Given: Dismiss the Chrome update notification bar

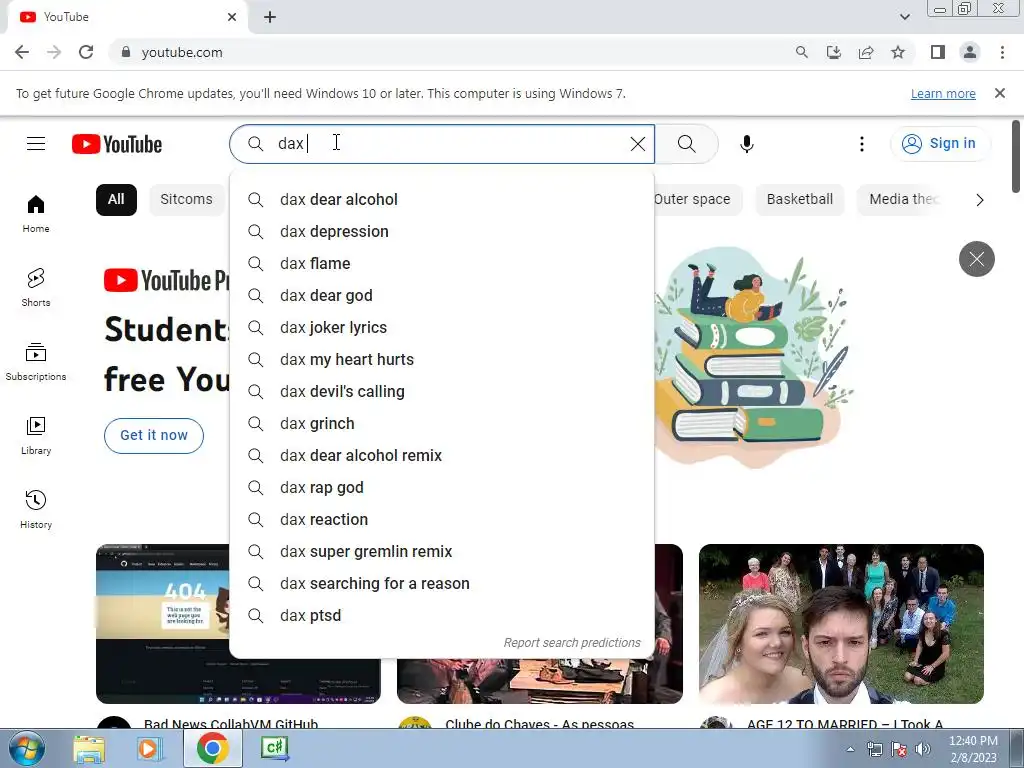Looking at the screenshot, I should coord(1000,93).
